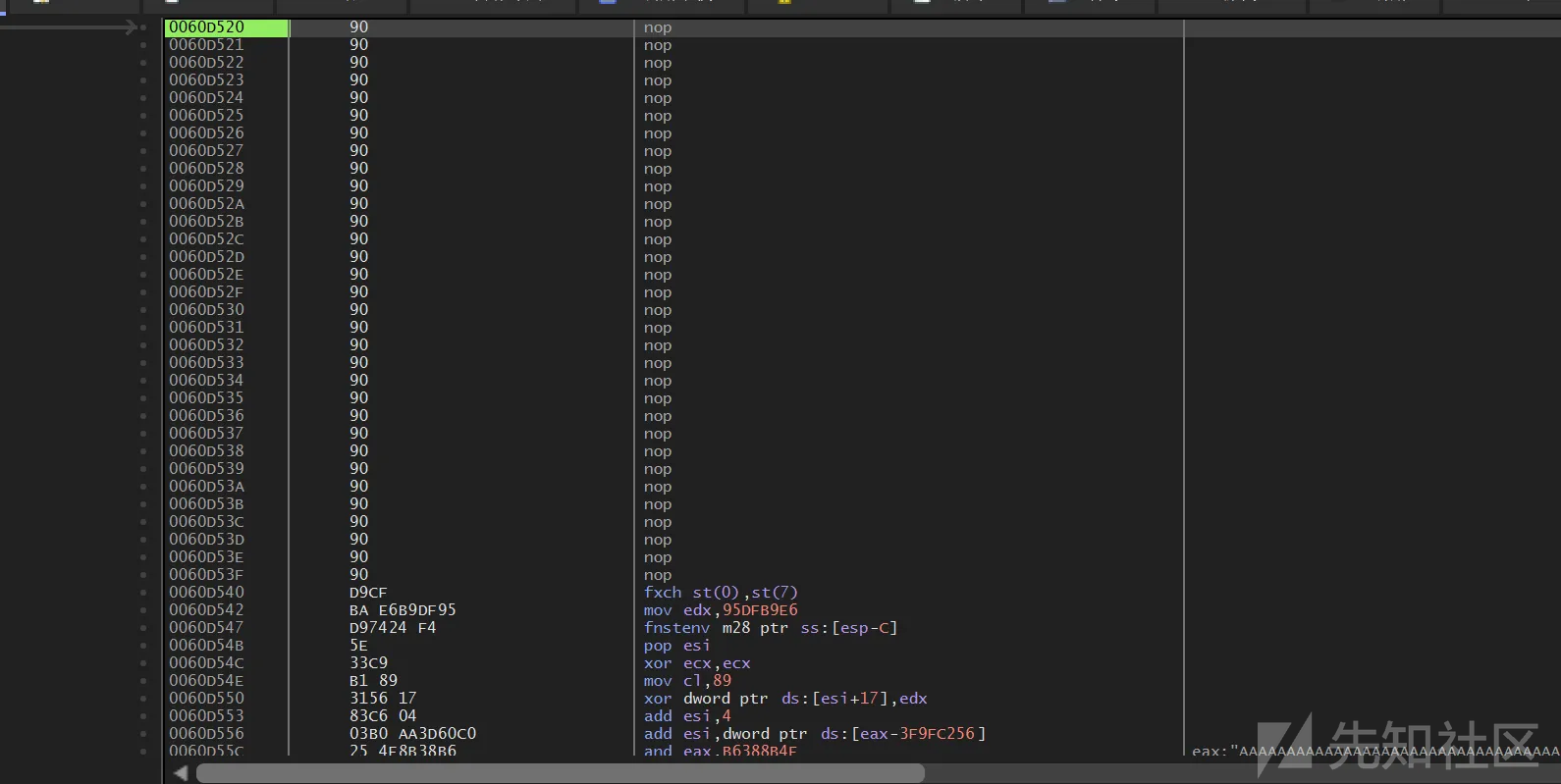Click opcode bytes D9CF

pos(368,593)
